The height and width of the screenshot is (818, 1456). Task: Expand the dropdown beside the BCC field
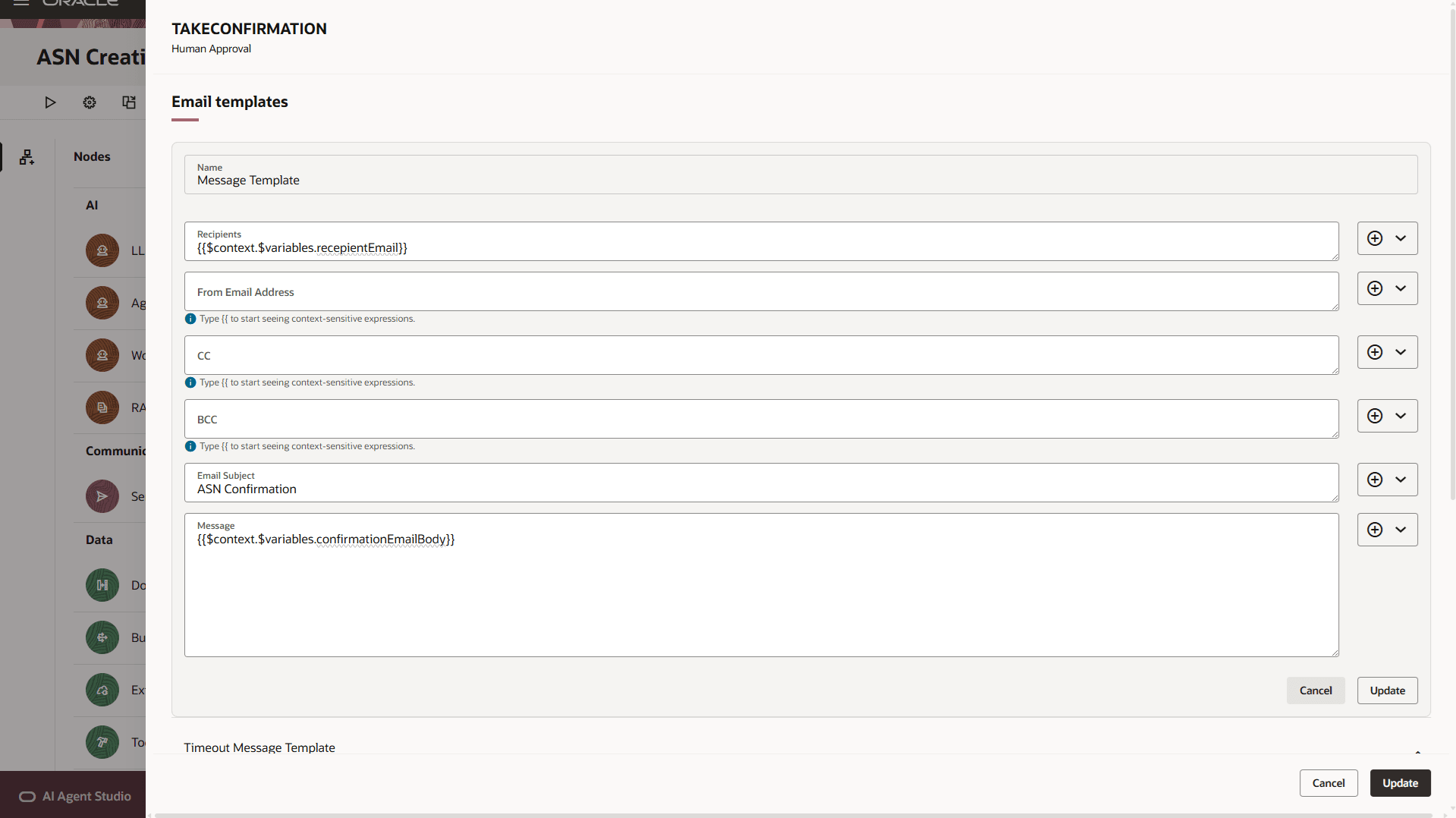[x=1400, y=415]
